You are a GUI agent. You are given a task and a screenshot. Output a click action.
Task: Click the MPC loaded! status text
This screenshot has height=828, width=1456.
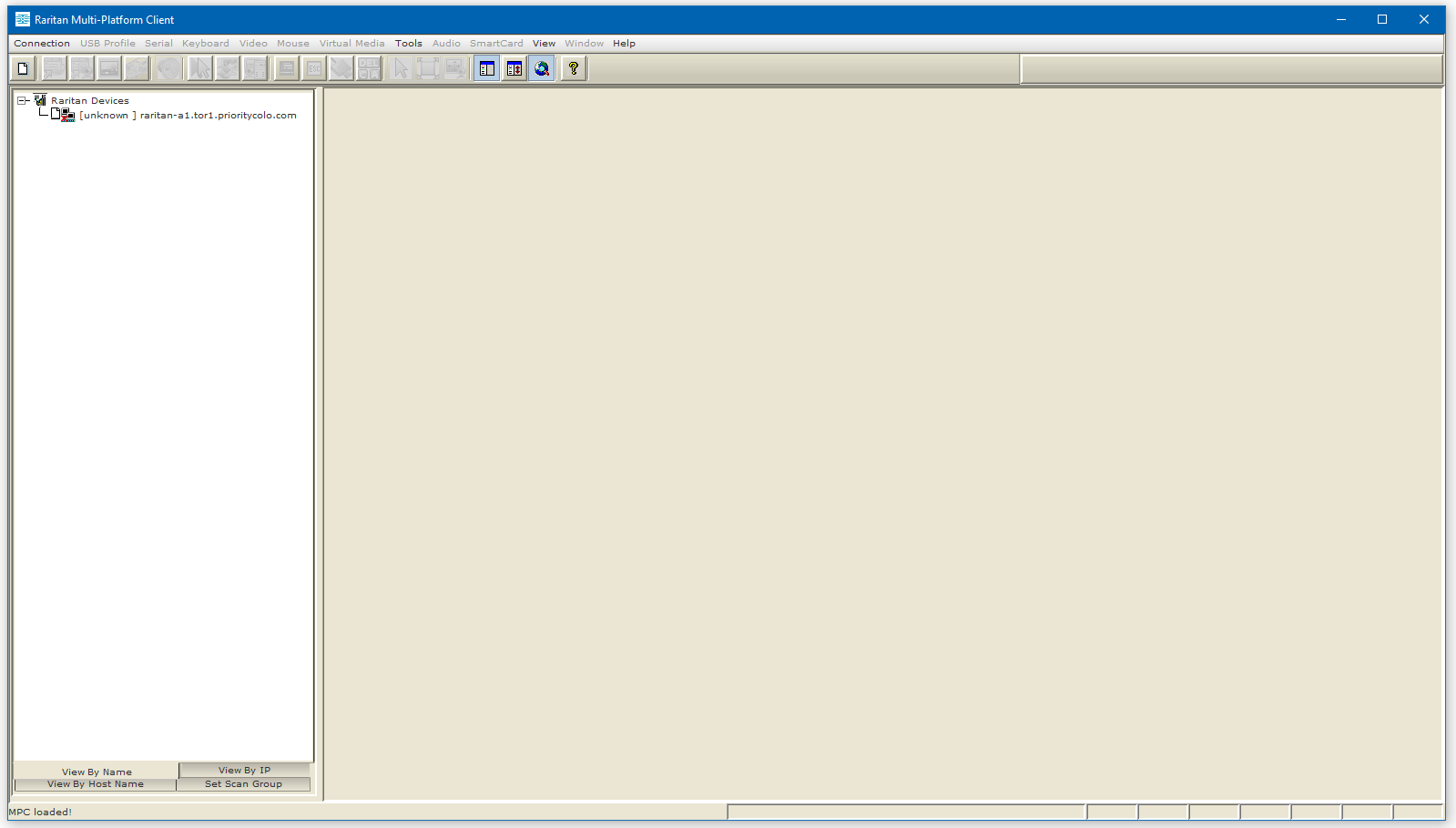point(40,812)
